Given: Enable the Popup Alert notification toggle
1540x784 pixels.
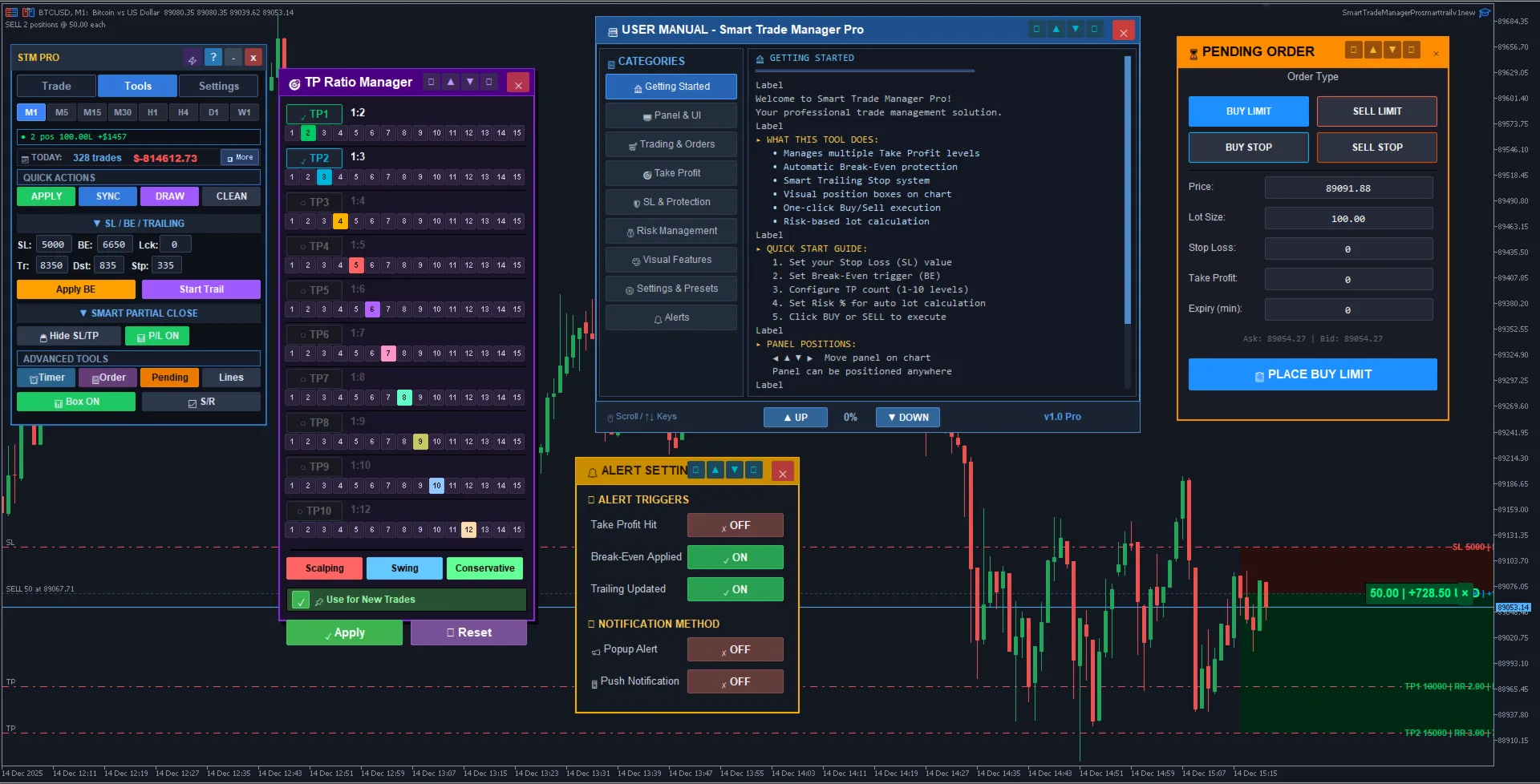Looking at the screenshot, I should pyautogui.click(x=735, y=649).
